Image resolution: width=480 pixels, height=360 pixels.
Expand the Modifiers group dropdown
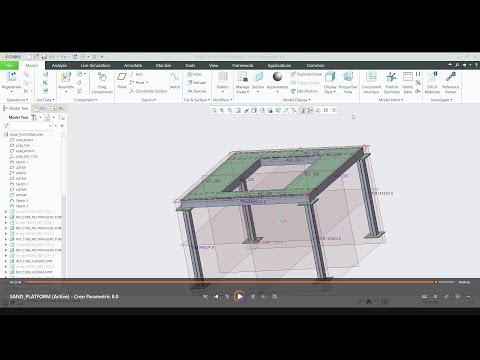222,100
